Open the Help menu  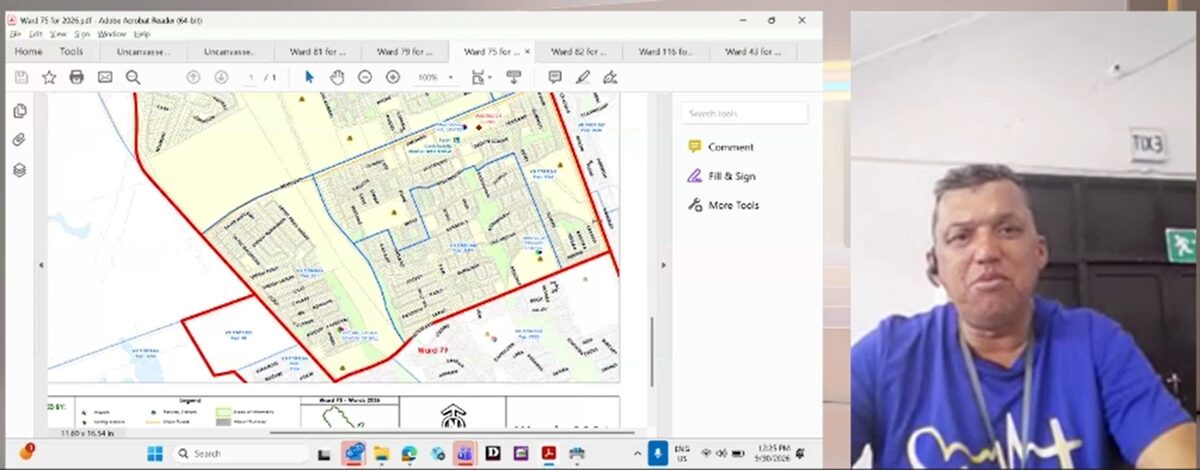(x=141, y=34)
